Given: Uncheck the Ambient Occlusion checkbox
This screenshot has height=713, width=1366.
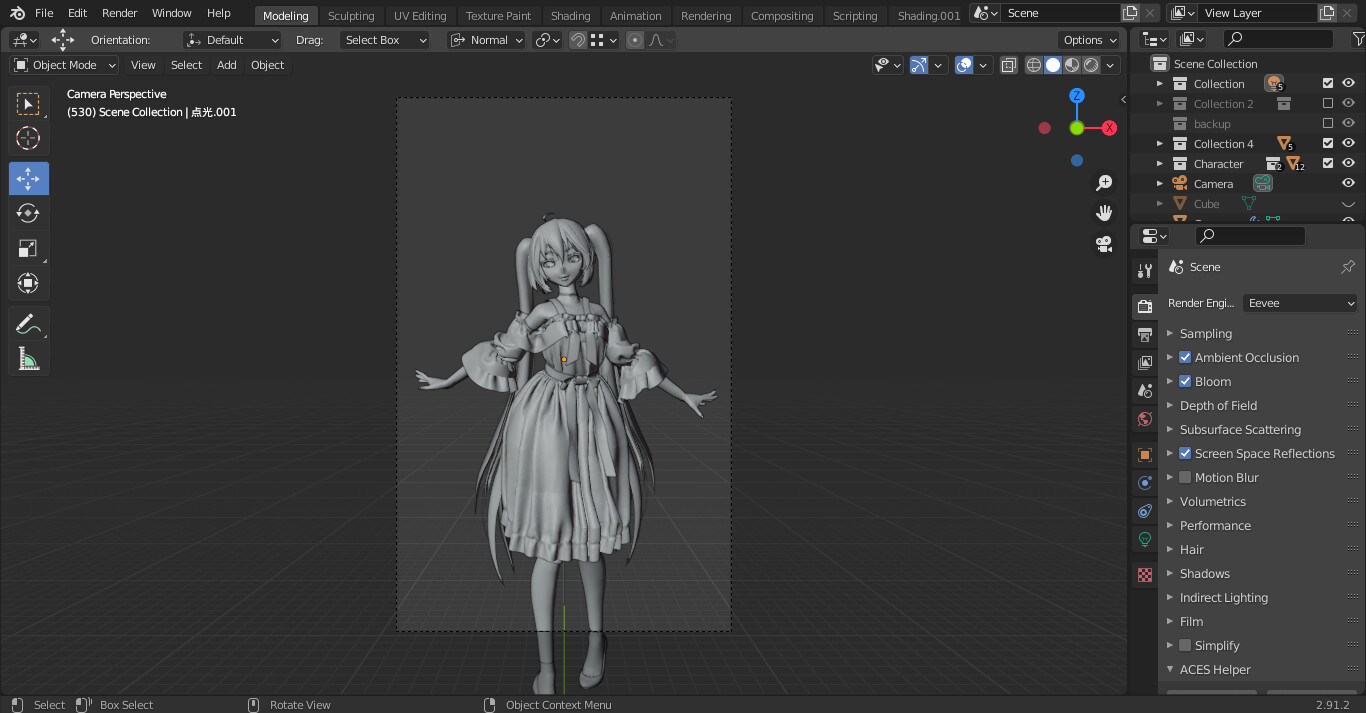Looking at the screenshot, I should coord(1185,357).
